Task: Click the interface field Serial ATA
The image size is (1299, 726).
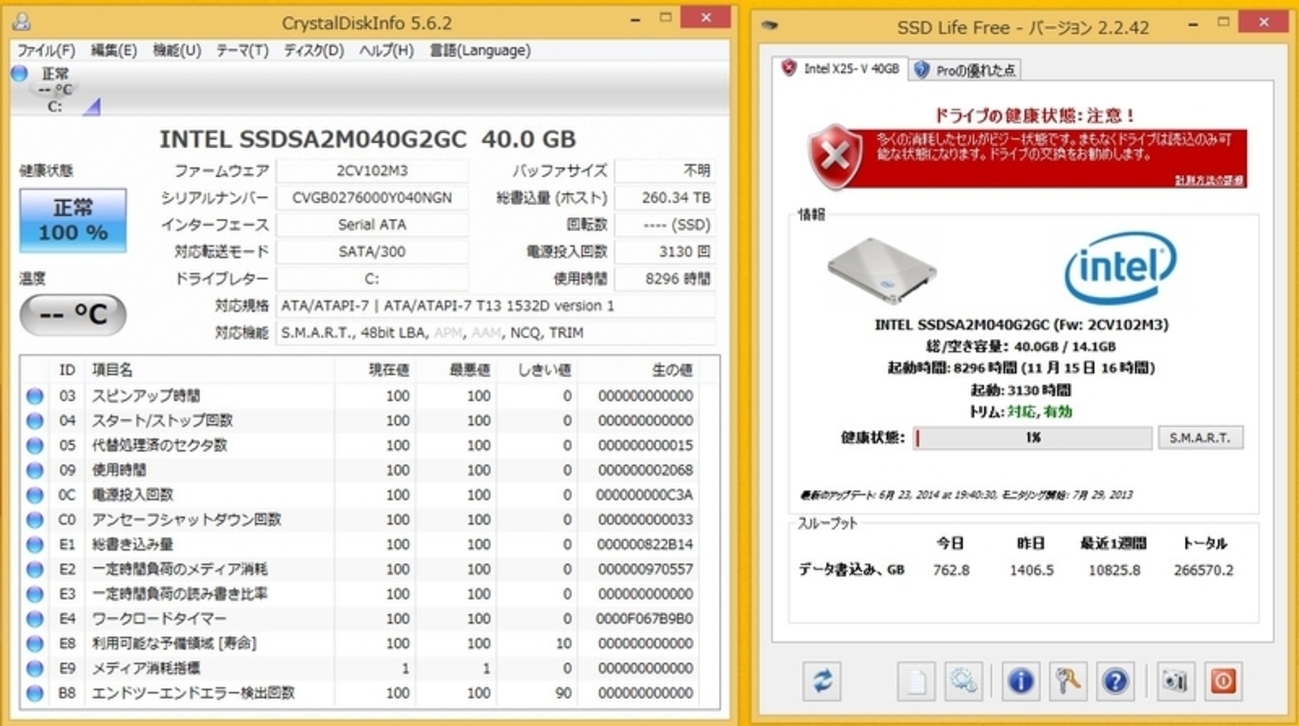Action: pyautogui.click(x=372, y=225)
